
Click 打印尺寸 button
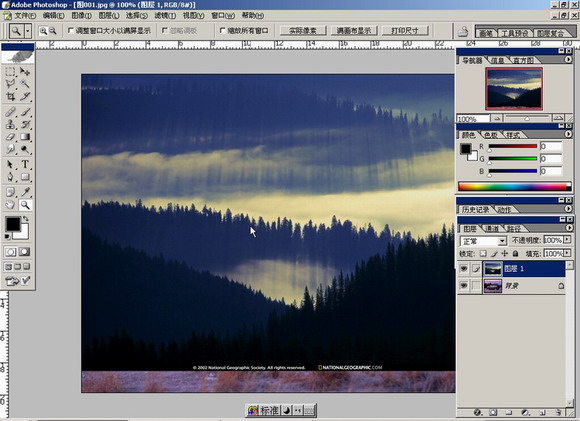(x=405, y=31)
